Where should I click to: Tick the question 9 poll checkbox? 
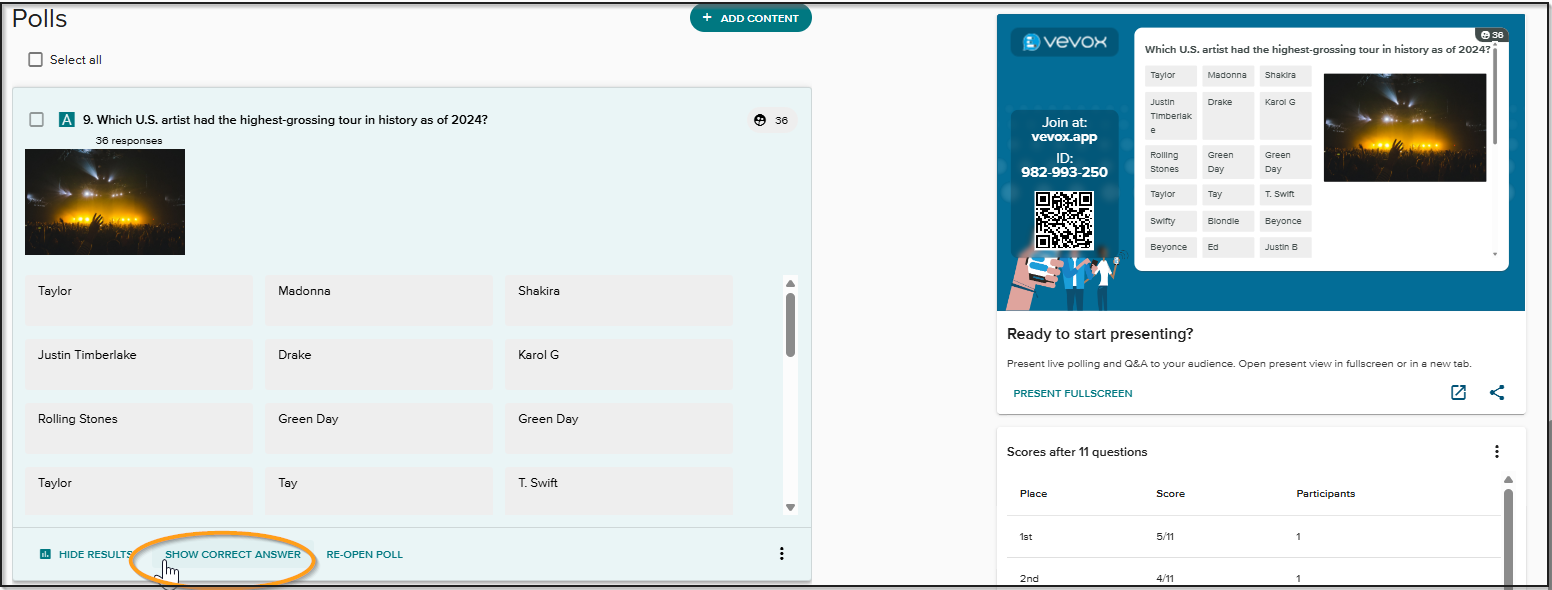pos(37,120)
